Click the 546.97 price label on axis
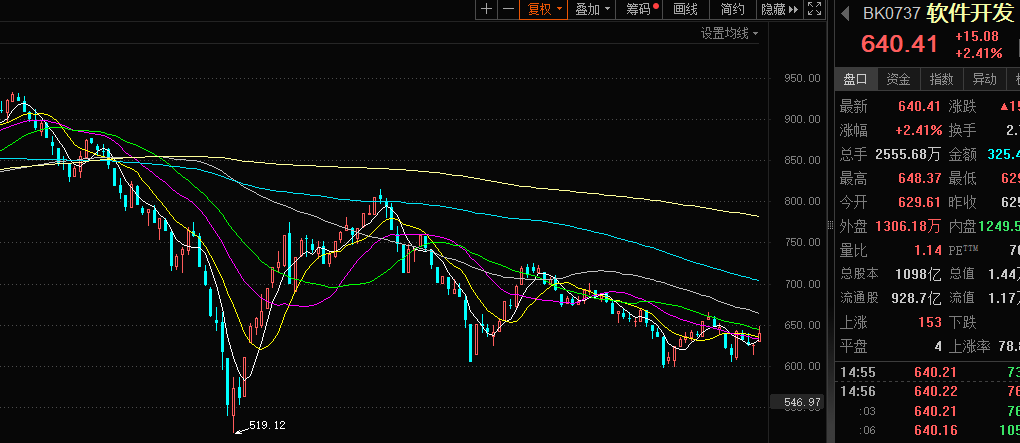1020x443 pixels. [x=800, y=402]
